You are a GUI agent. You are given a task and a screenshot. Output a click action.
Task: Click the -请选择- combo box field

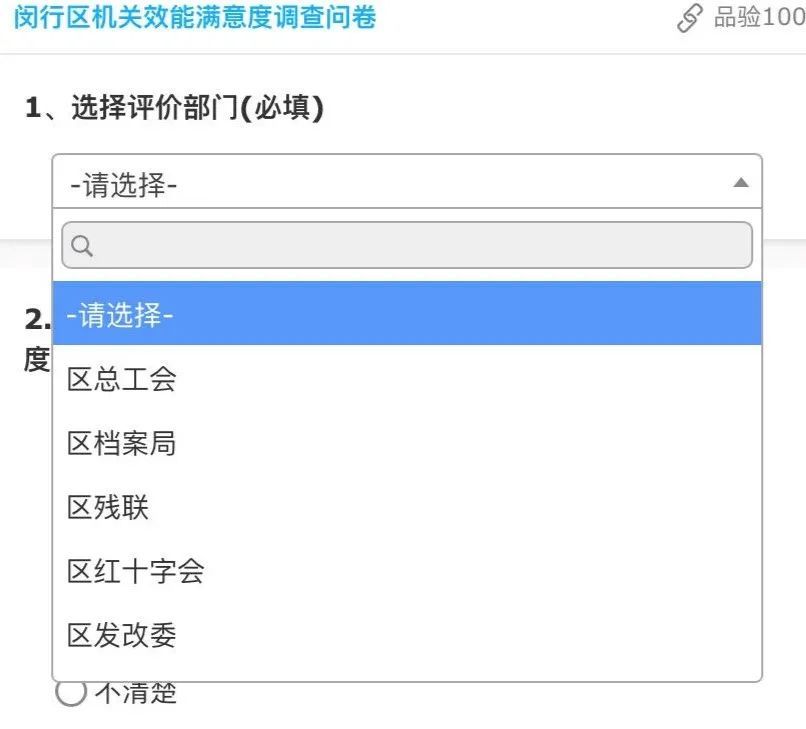click(400, 183)
